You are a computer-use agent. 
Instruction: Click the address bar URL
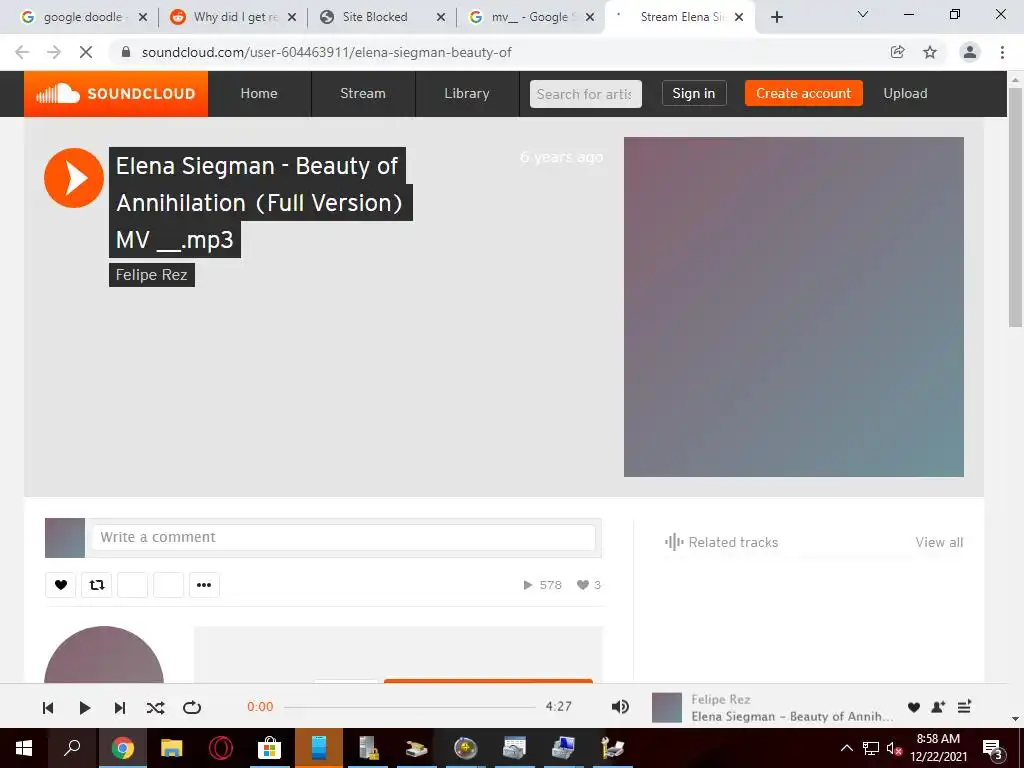(327, 52)
